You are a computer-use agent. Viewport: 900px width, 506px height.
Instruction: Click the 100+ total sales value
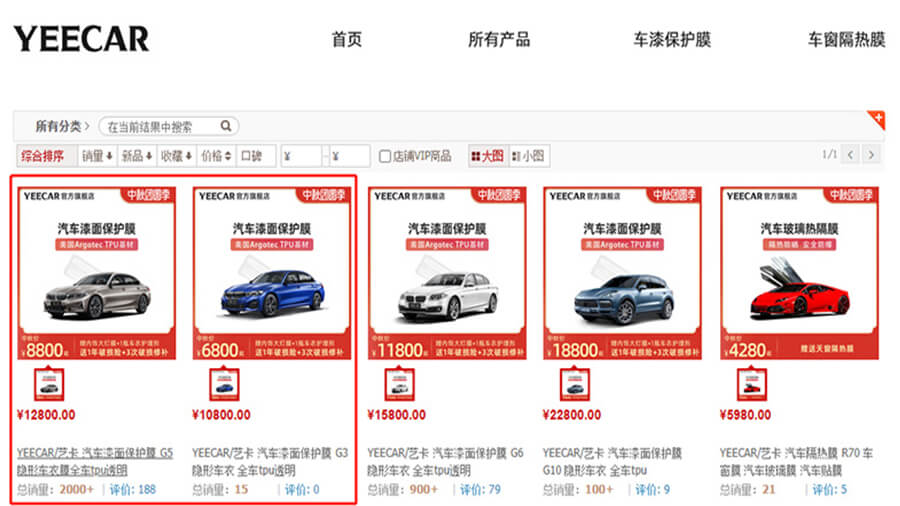click(x=599, y=489)
